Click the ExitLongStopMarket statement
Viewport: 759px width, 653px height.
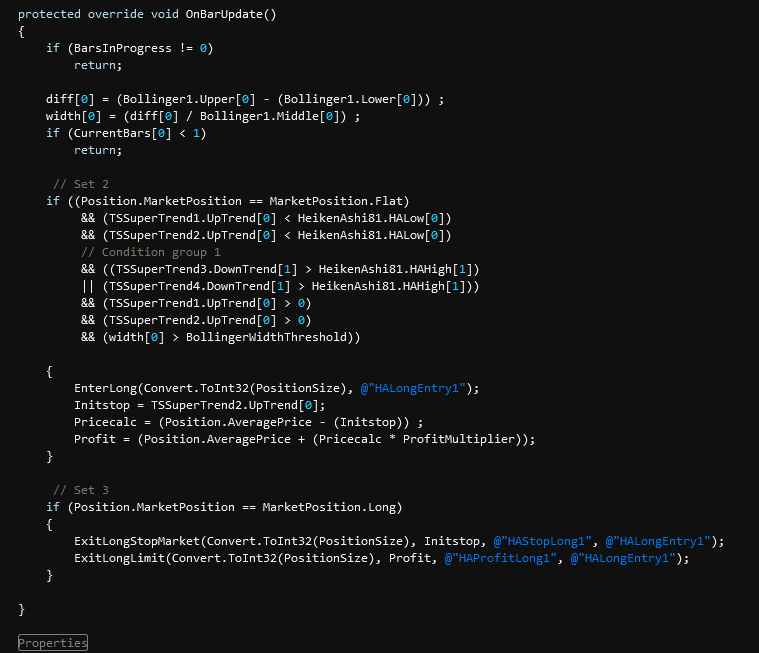pyautogui.click(x=399, y=541)
